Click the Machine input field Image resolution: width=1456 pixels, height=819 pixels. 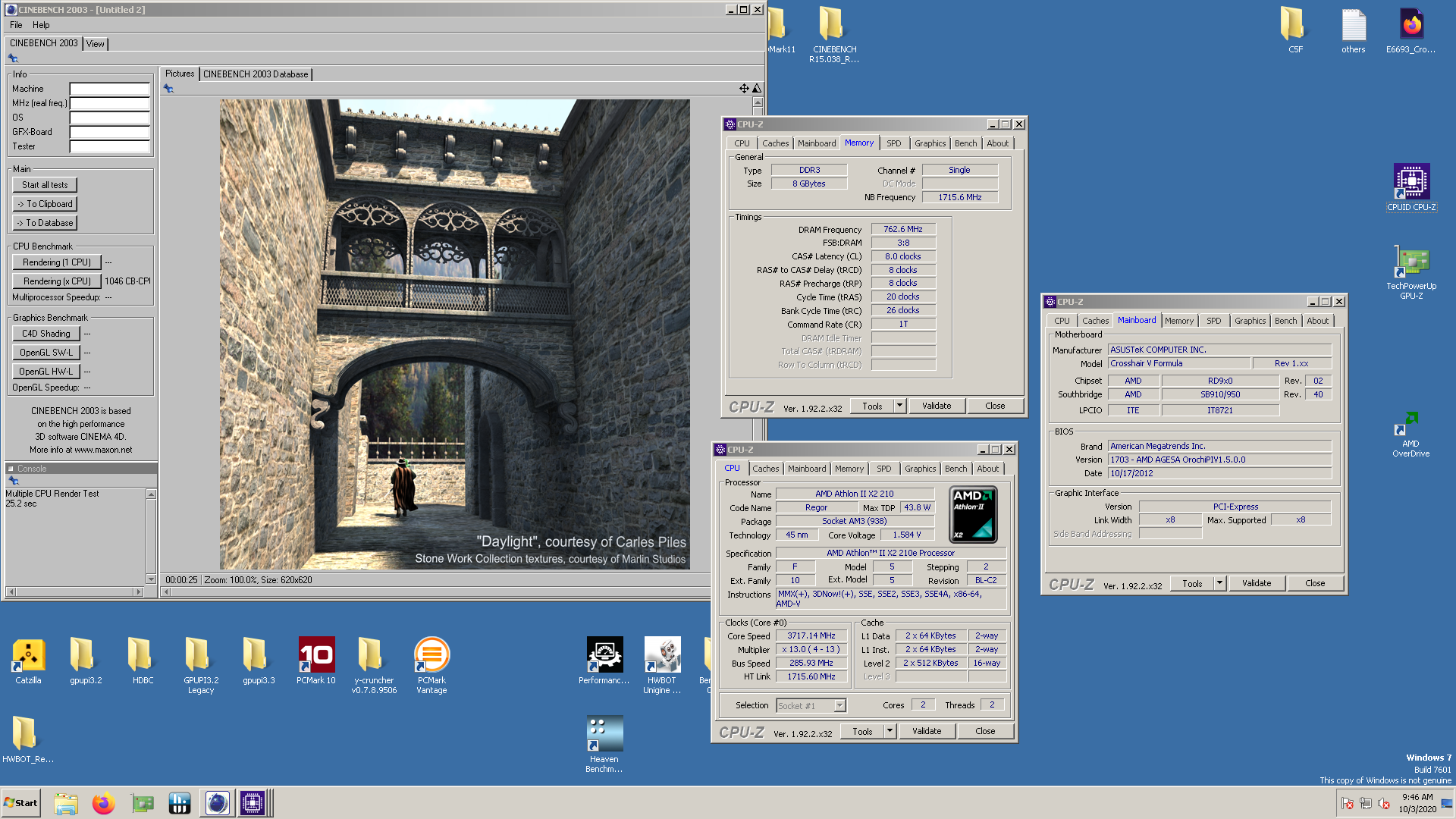point(110,89)
